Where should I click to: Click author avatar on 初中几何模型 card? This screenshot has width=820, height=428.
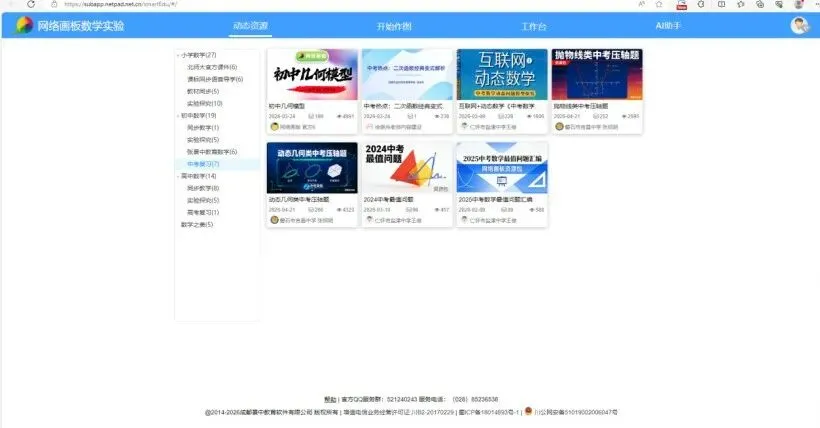[x=274, y=127]
